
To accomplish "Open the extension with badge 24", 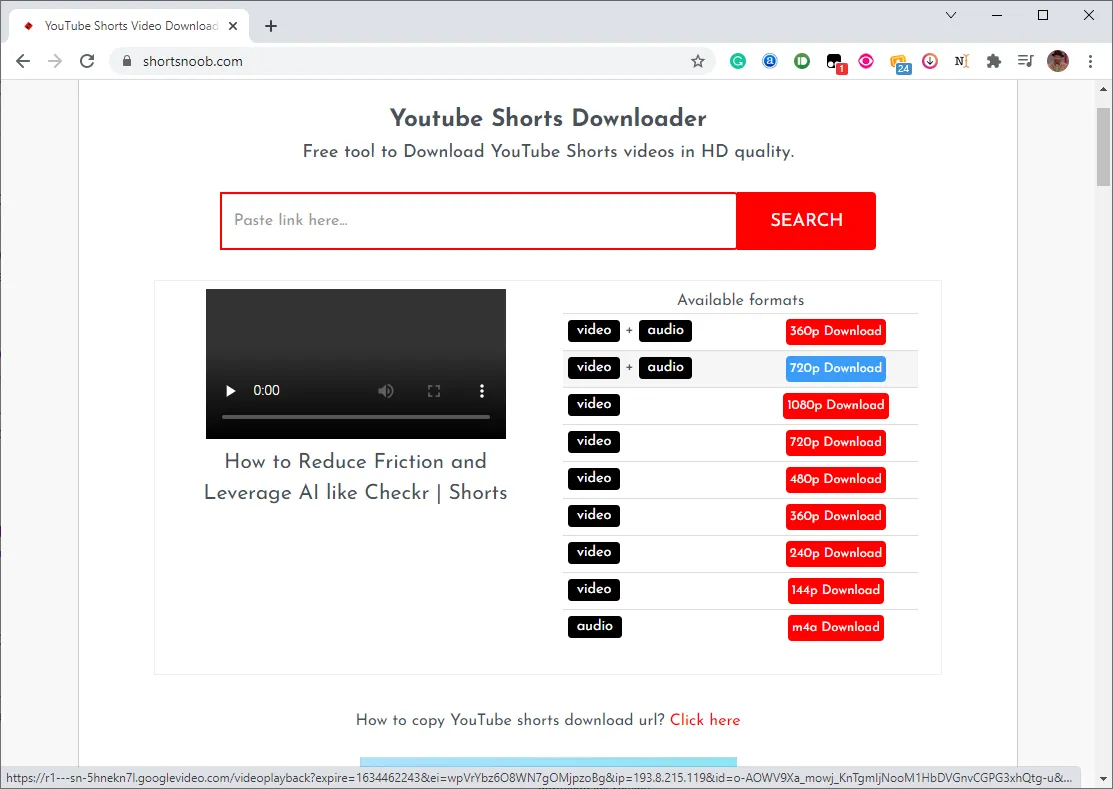I will pyautogui.click(x=899, y=63).
